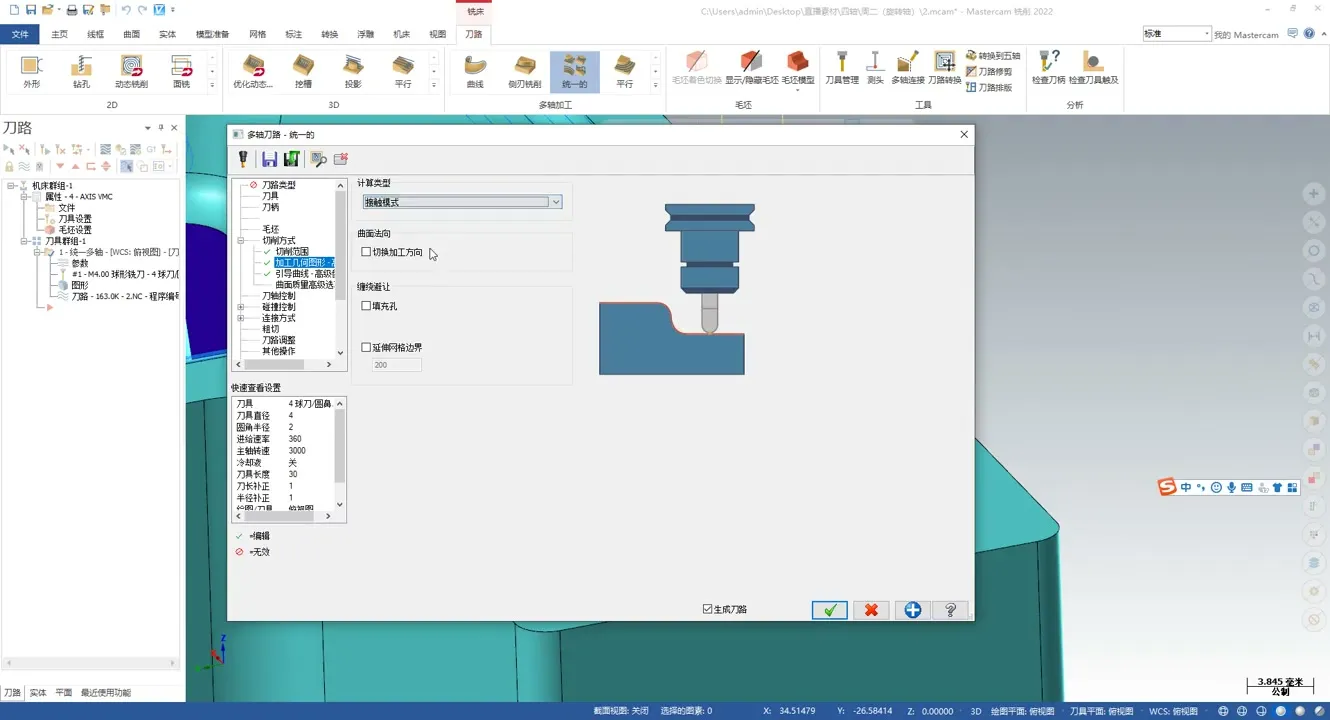The height and width of the screenshot is (720, 1330).
Task: Open the 计算类型 dropdown list
Action: coord(556,202)
